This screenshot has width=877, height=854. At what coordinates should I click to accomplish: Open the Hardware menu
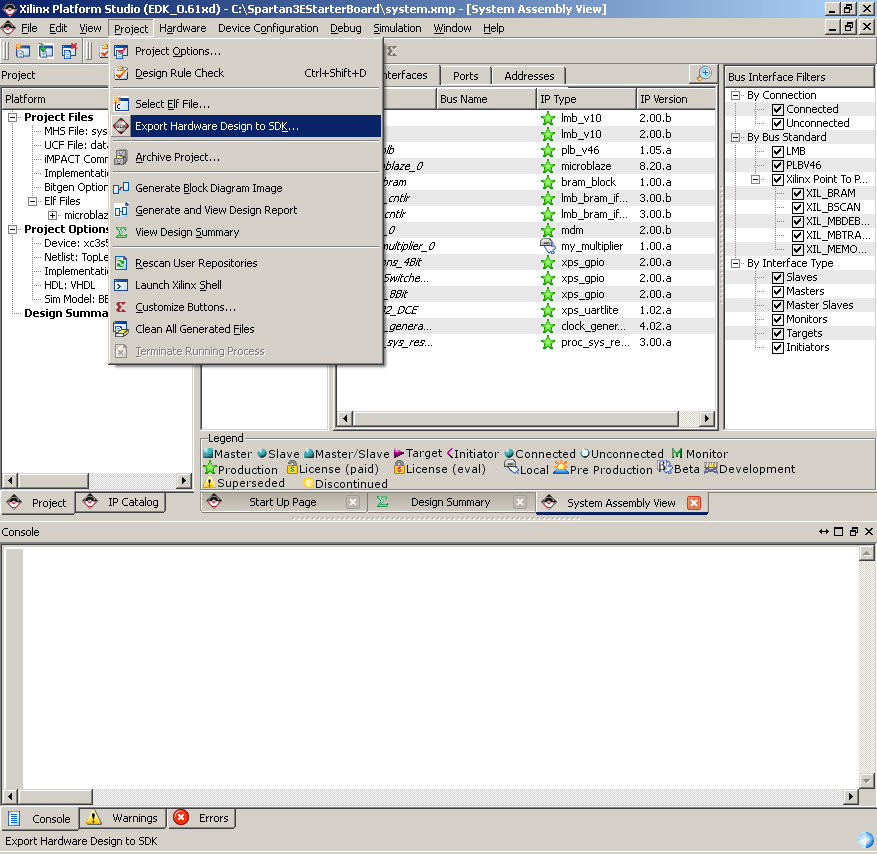pyautogui.click(x=182, y=28)
